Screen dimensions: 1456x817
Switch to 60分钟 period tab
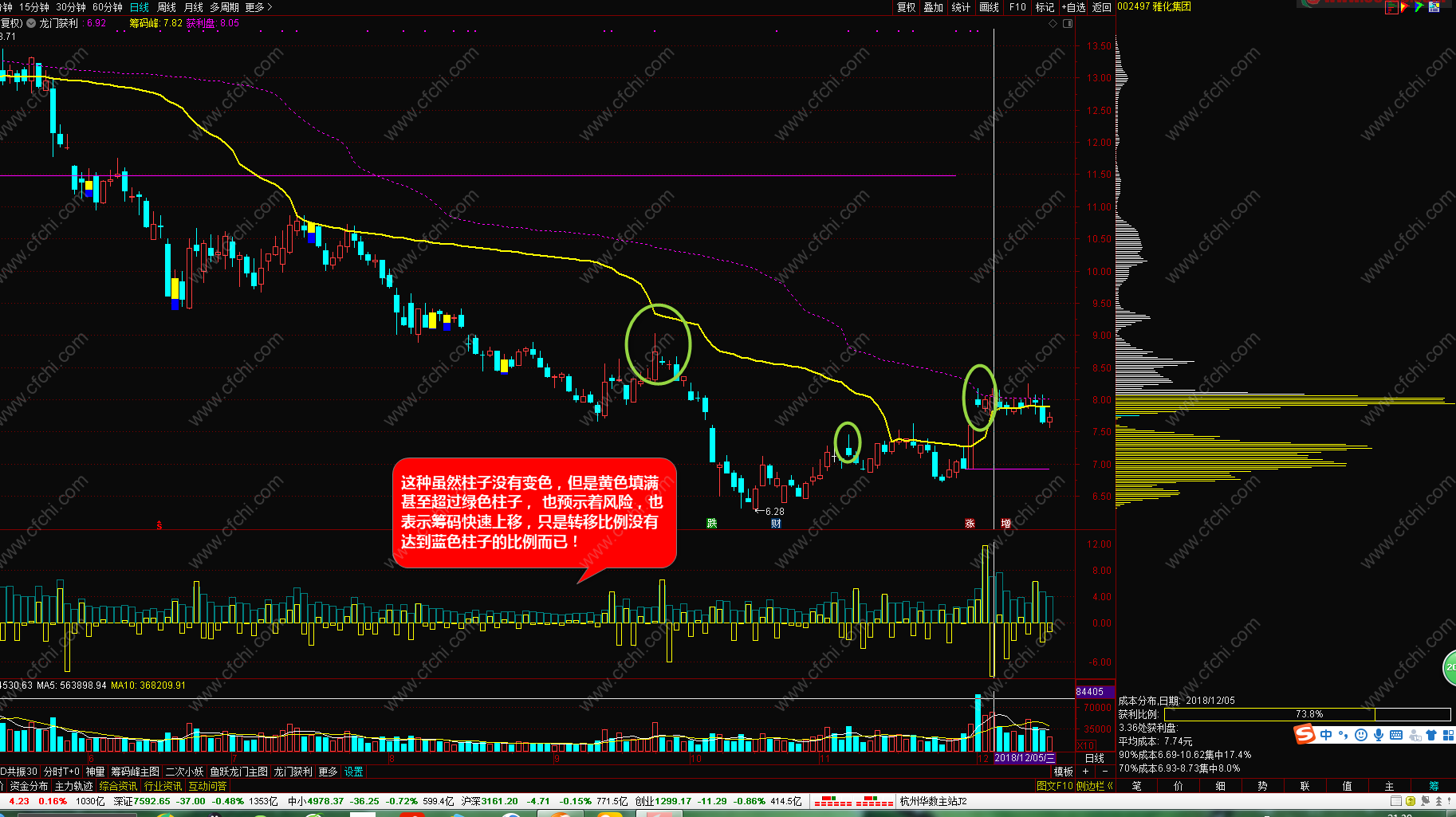pos(108,7)
